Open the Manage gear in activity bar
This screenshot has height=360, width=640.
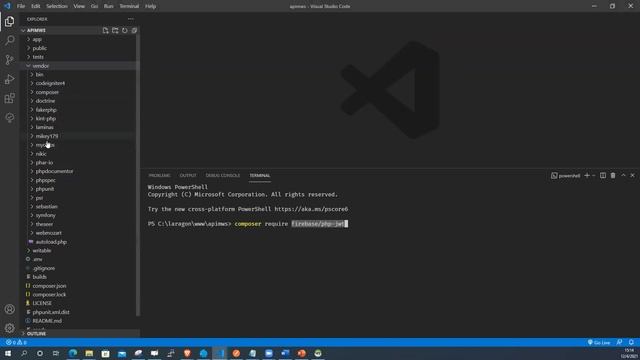coord(9,328)
